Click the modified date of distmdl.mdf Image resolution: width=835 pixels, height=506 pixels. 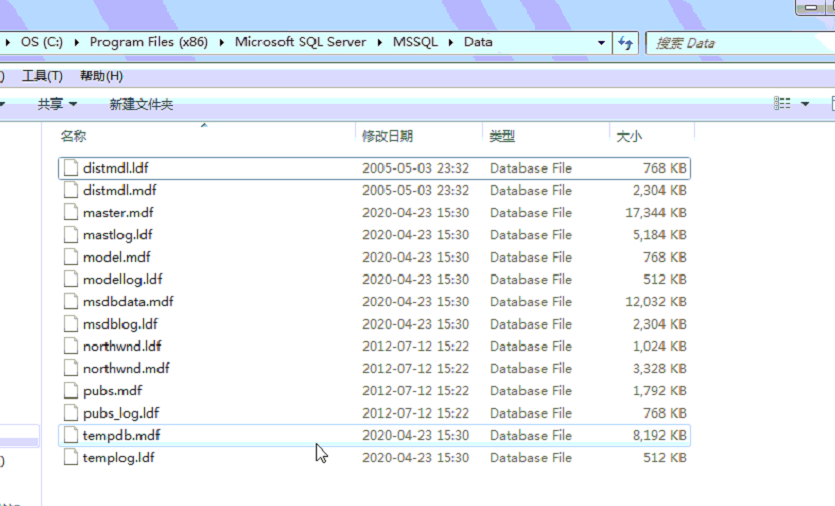(415, 191)
